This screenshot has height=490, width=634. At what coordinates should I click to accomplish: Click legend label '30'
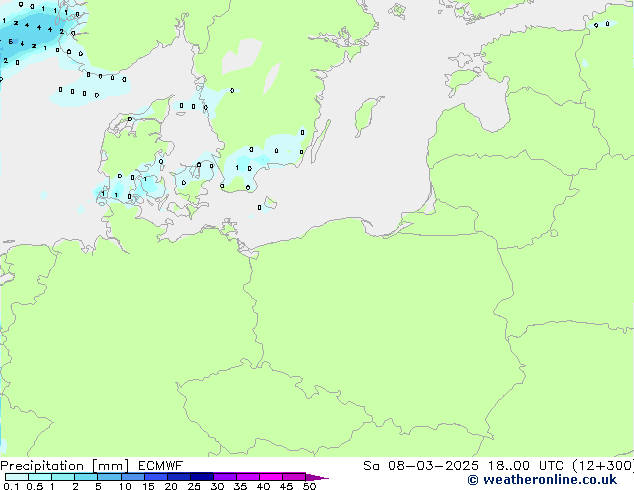click(217, 486)
